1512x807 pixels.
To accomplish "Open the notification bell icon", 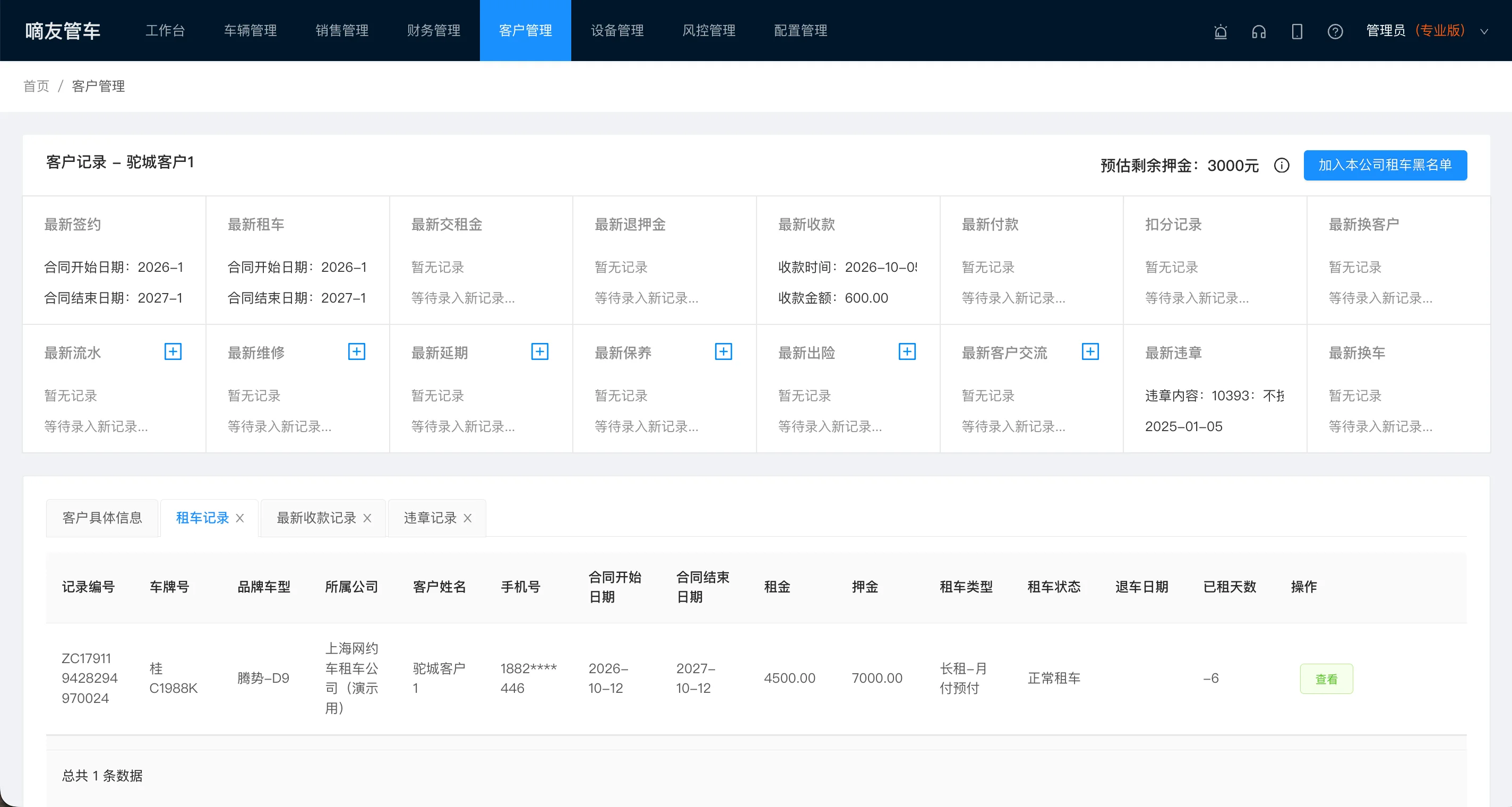I will (x=1221, y=31).
